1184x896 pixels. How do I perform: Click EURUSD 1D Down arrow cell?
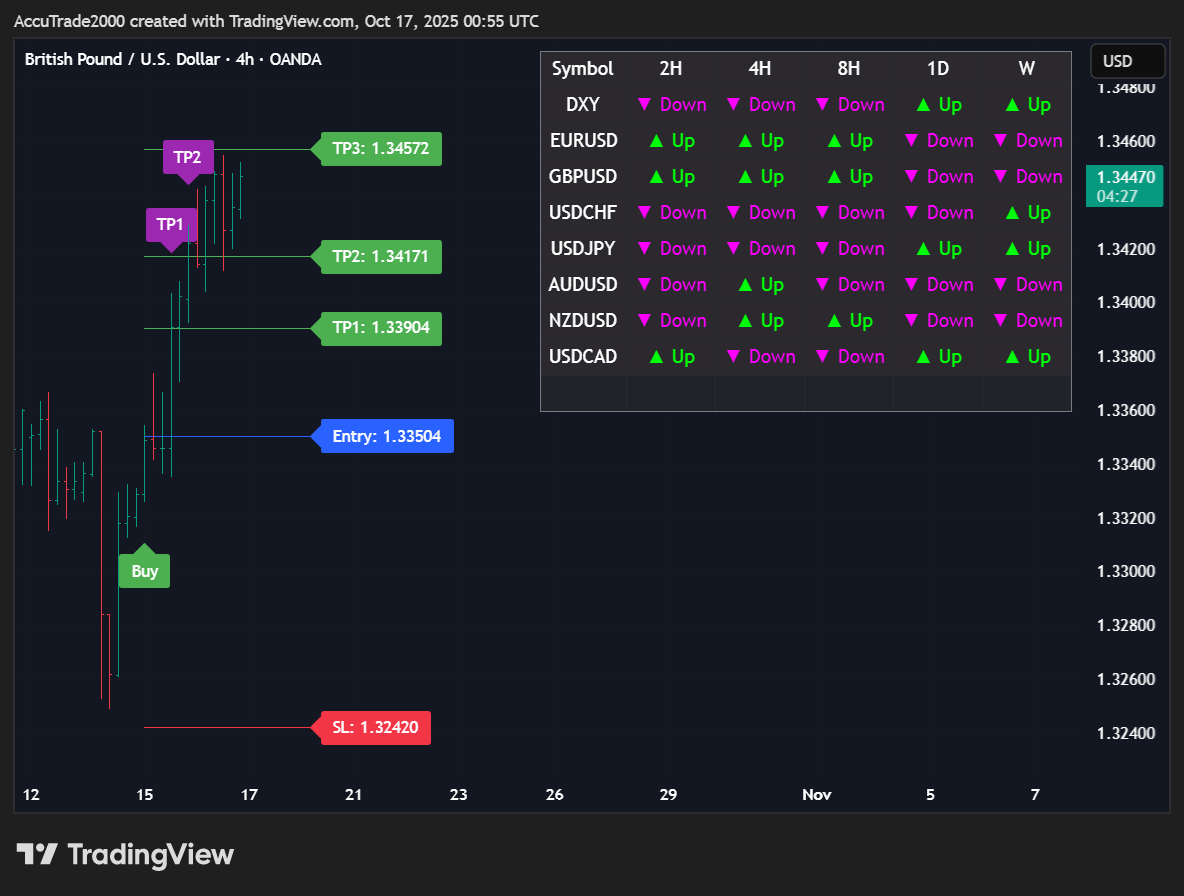938,141
